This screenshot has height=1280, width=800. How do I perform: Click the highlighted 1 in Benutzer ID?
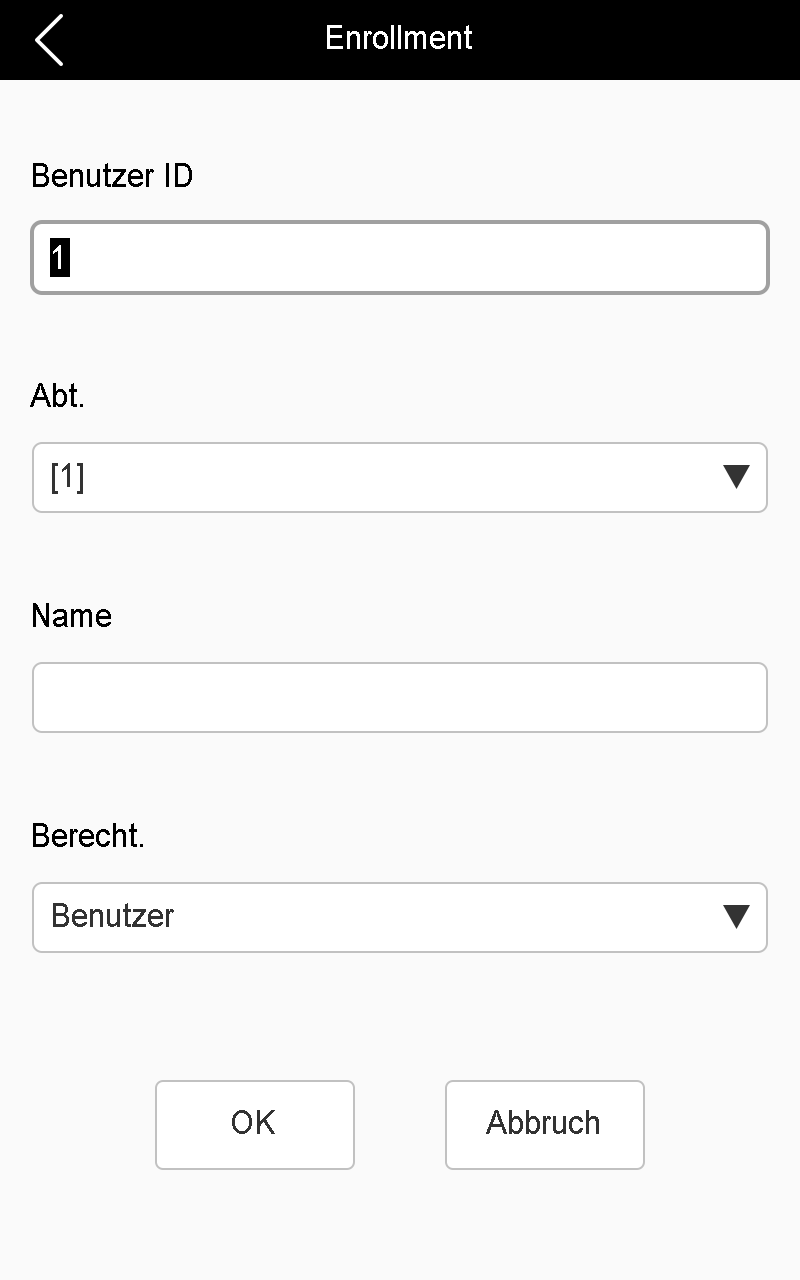click(60, 258)
